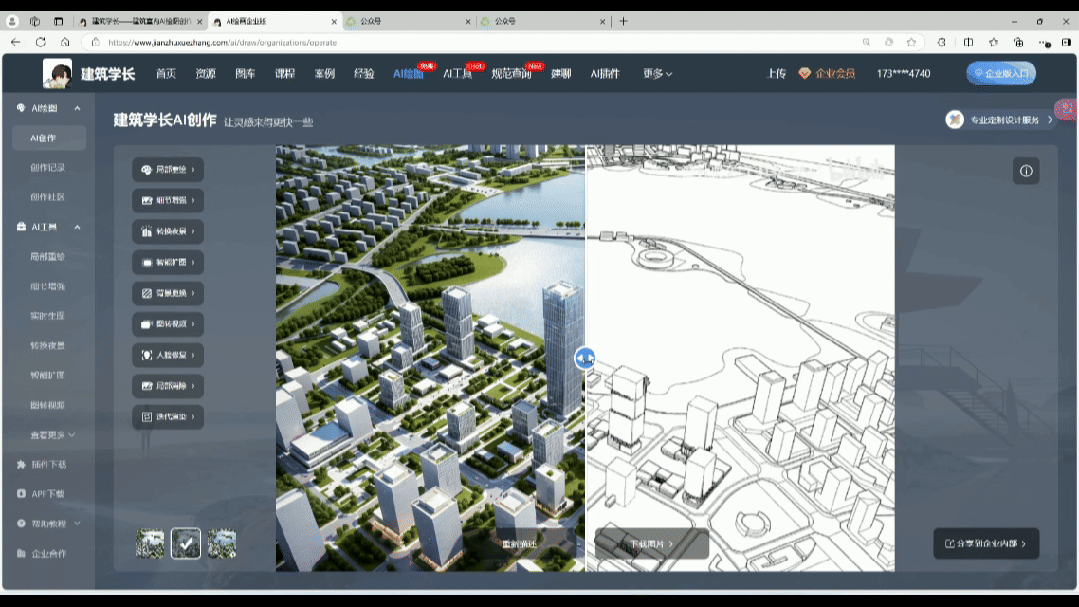This screenshot has height=607, width=1079.
Task: Select the first result thumbnail
Action: (x=150, y=544)
